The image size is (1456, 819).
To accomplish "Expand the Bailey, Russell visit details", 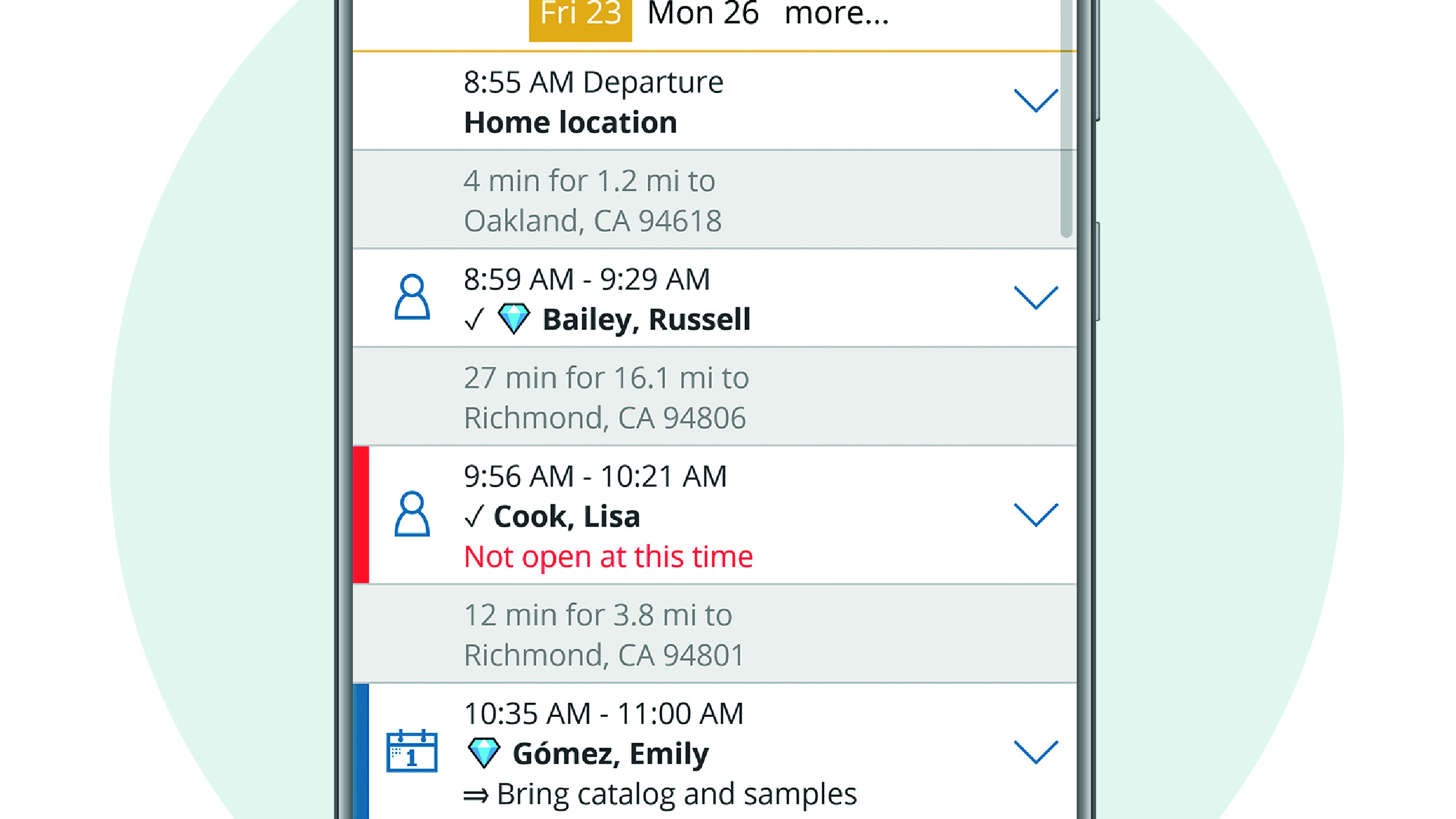I will pyautogui.click(x=1036, y=298).
